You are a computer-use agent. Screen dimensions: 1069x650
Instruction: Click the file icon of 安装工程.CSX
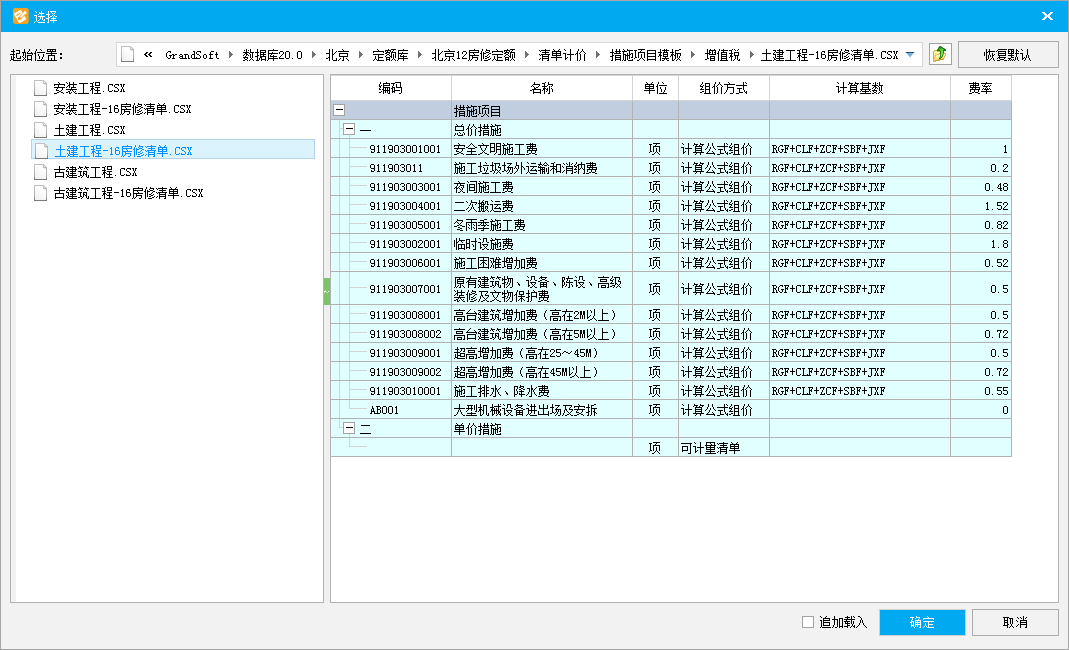pos(41,88)
